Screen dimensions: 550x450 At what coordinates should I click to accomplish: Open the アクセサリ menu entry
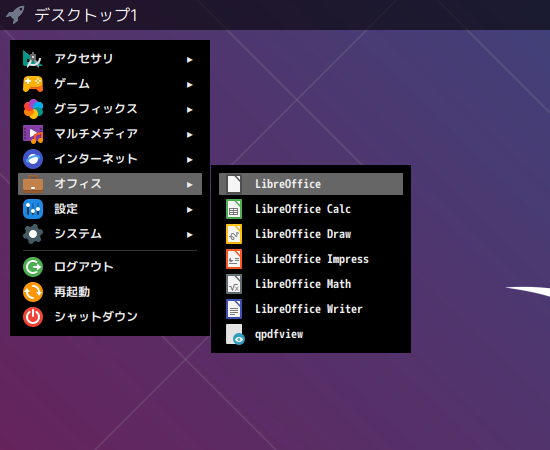click(x=110, y=59)
